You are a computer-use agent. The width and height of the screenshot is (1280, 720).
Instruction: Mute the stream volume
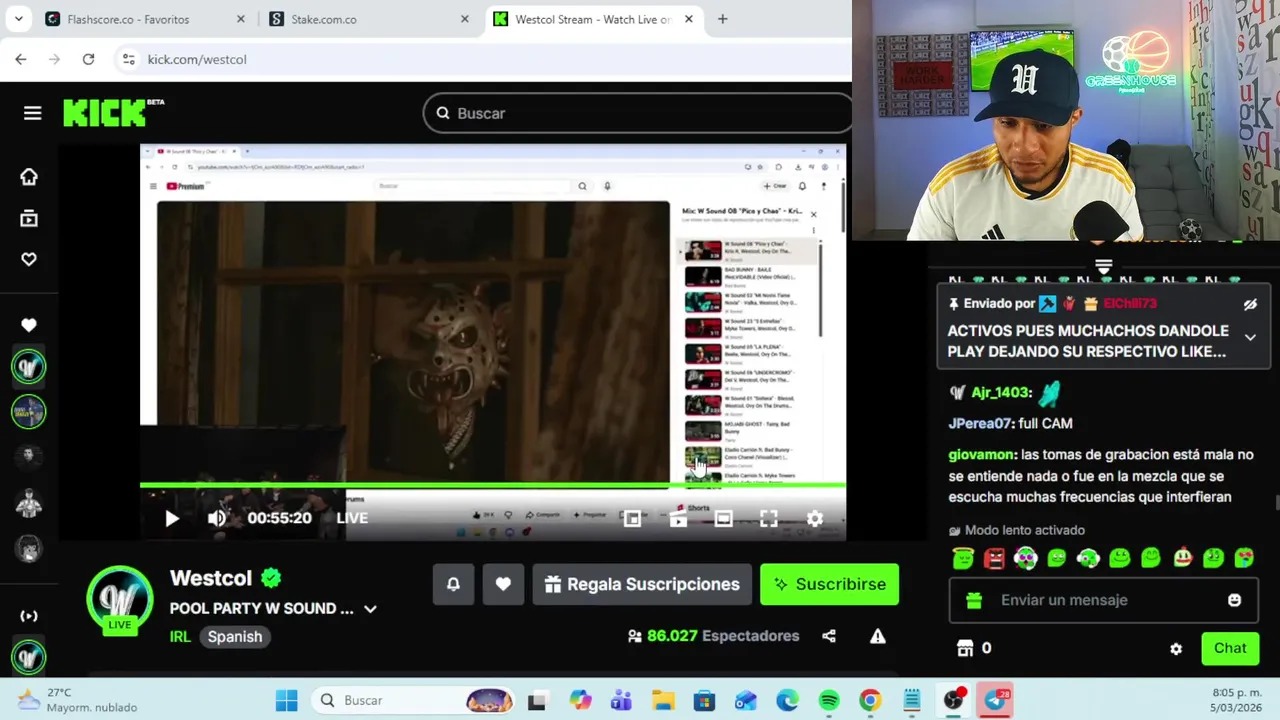pyautogui.click(x=217, y=518)
